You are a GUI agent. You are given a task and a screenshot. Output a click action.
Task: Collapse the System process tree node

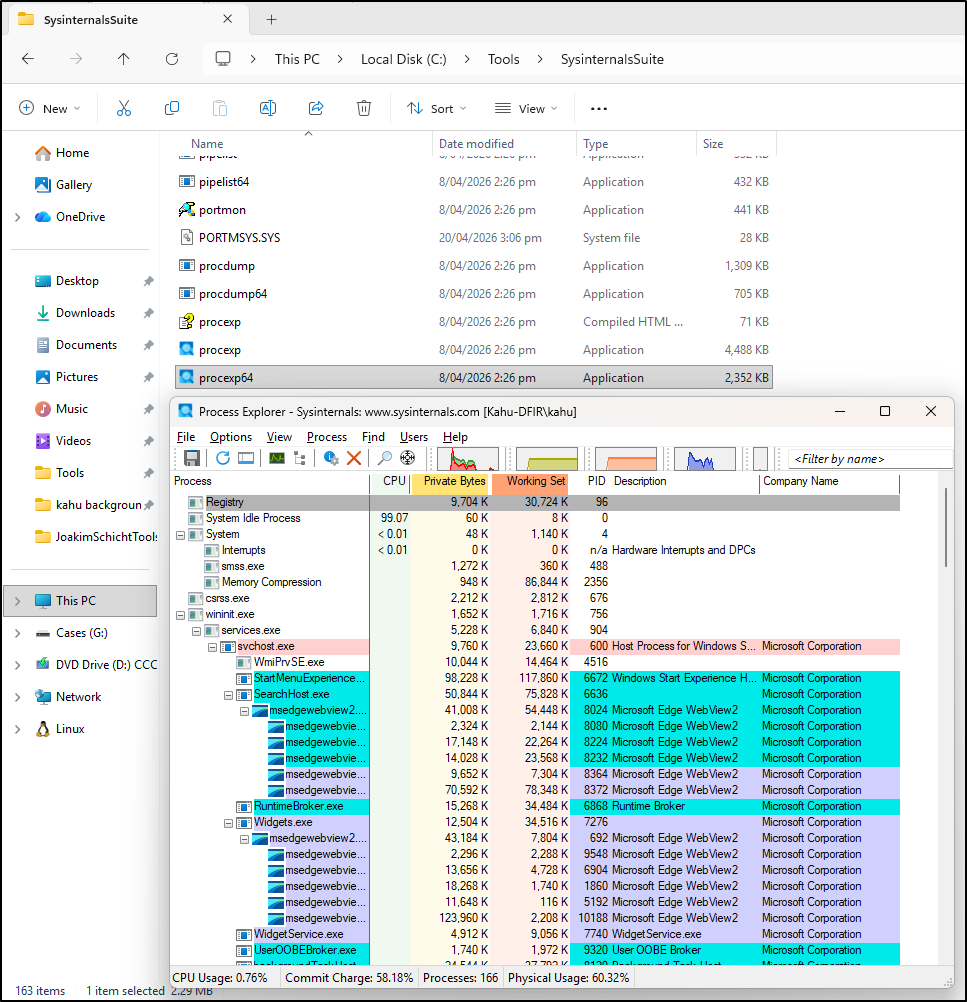(180, 535)
